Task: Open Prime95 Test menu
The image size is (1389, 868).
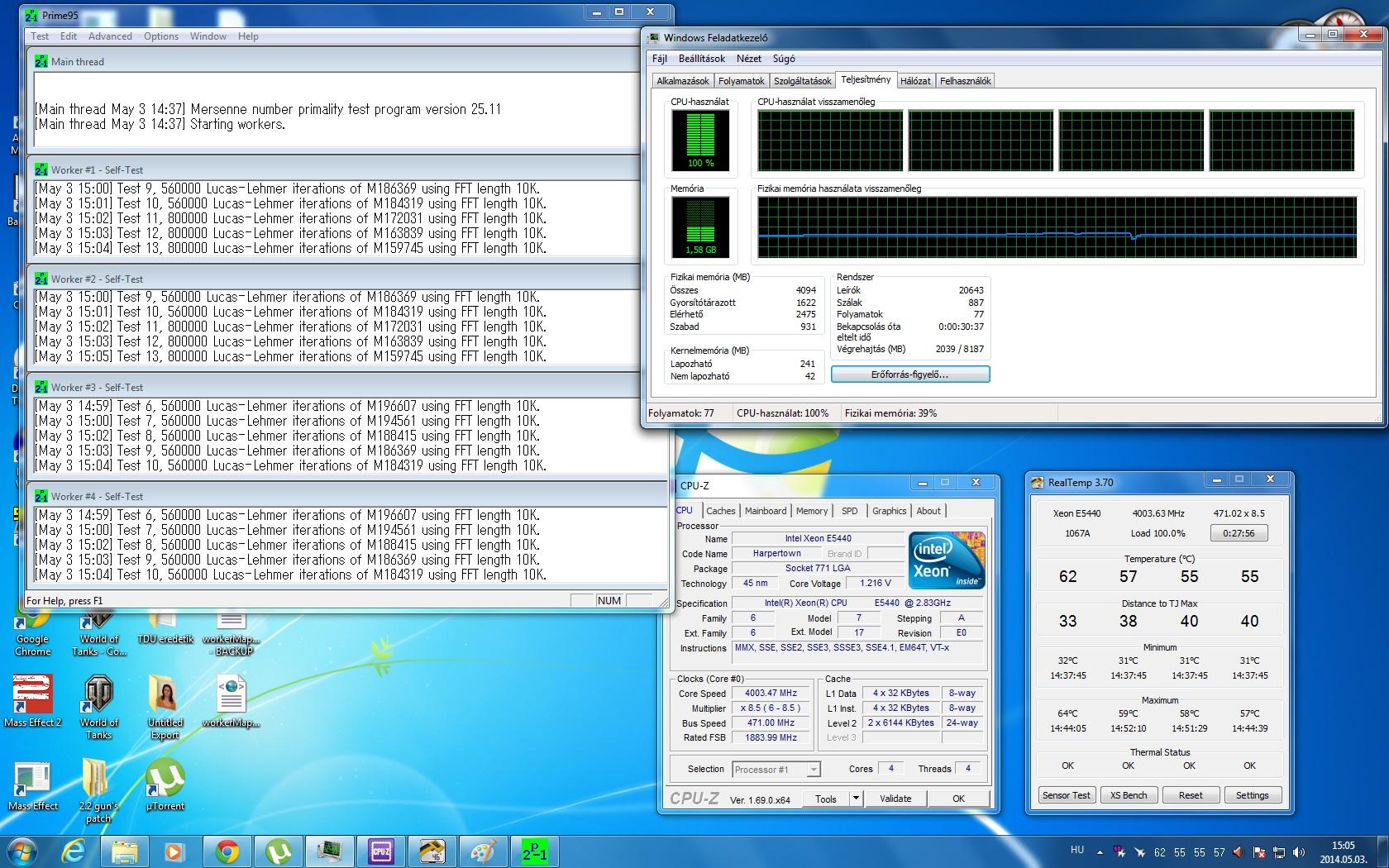Action: [x=40, y=36]
